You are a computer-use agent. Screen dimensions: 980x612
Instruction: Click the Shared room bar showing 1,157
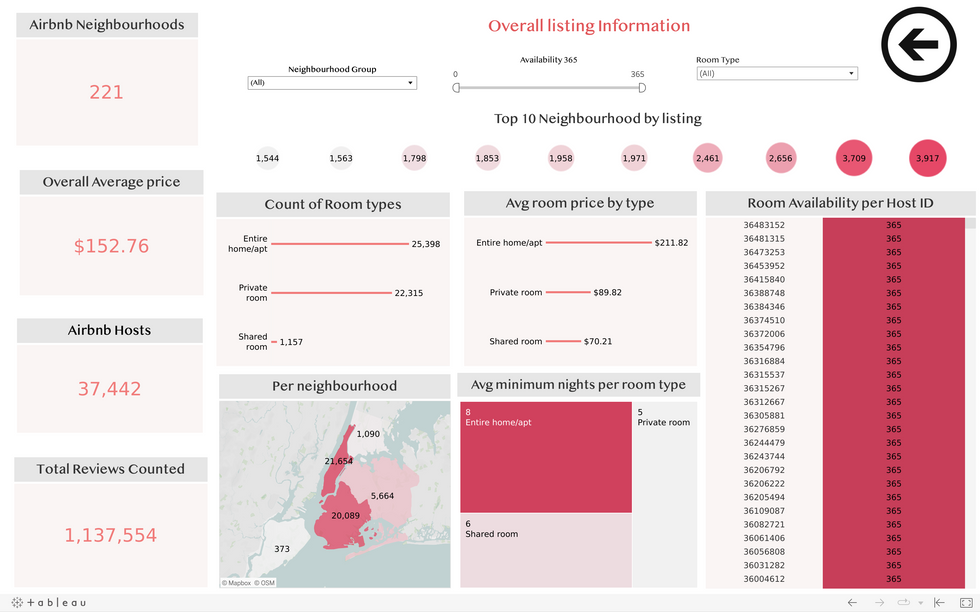274,342
